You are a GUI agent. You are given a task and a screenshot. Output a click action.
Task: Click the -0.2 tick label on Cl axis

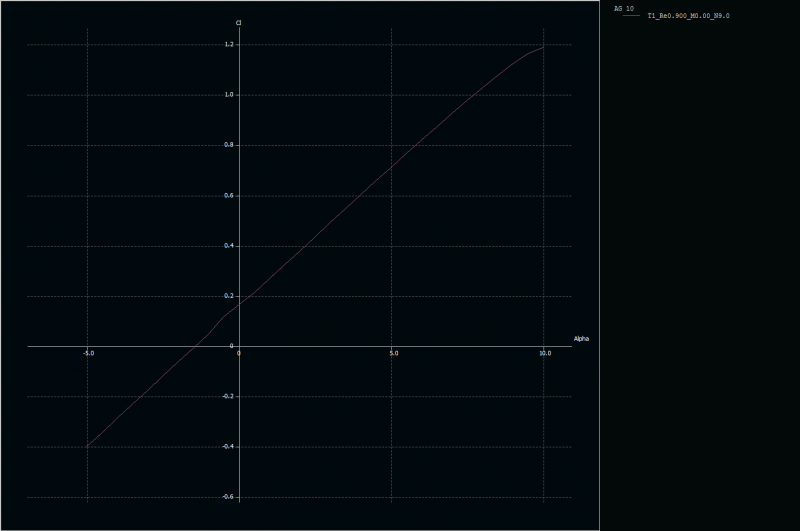228,396
